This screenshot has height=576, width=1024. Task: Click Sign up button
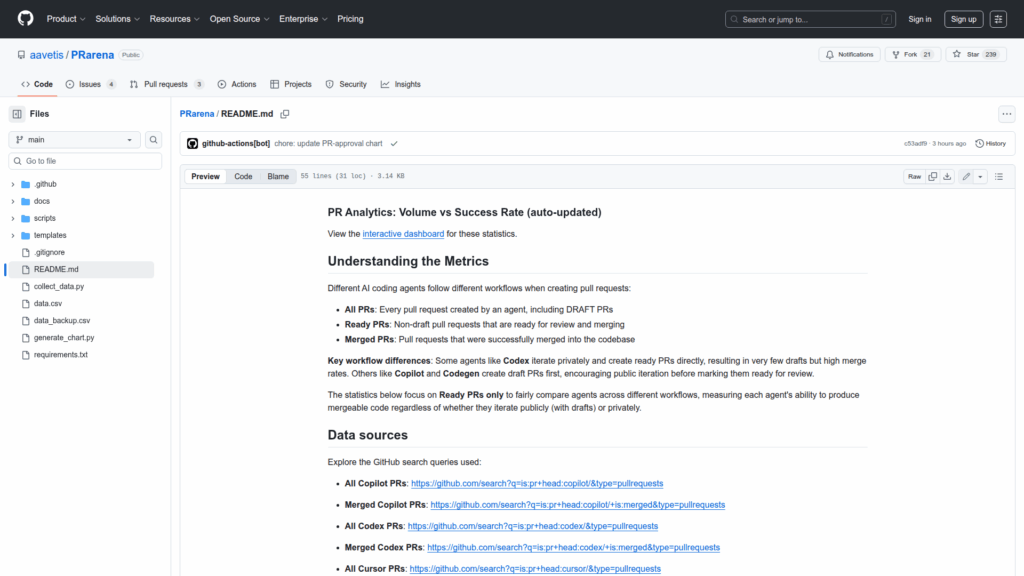[x=963, y=19]
